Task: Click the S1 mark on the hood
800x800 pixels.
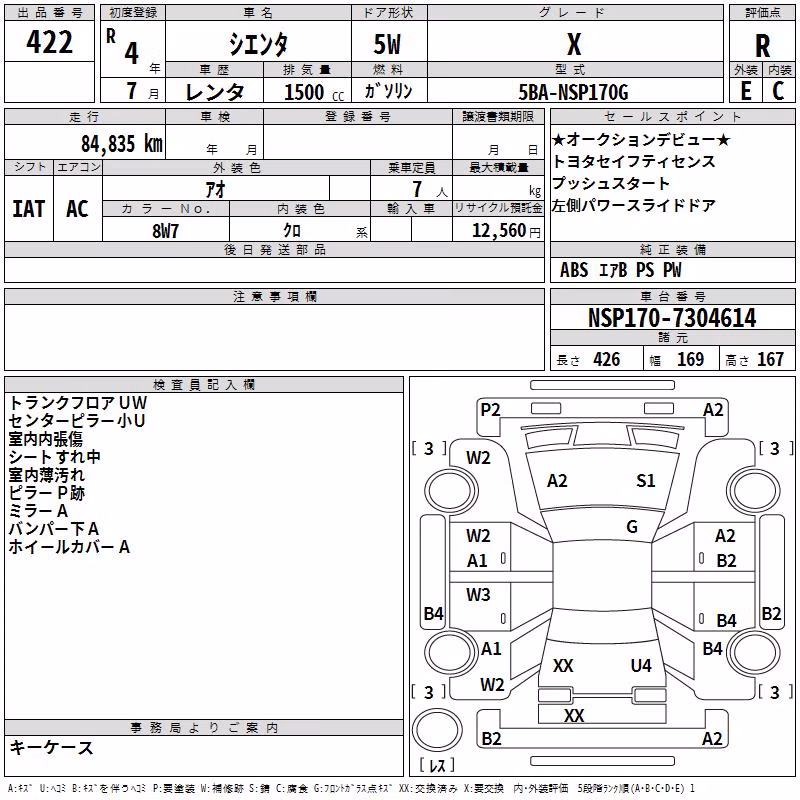Action: point(646,481)
